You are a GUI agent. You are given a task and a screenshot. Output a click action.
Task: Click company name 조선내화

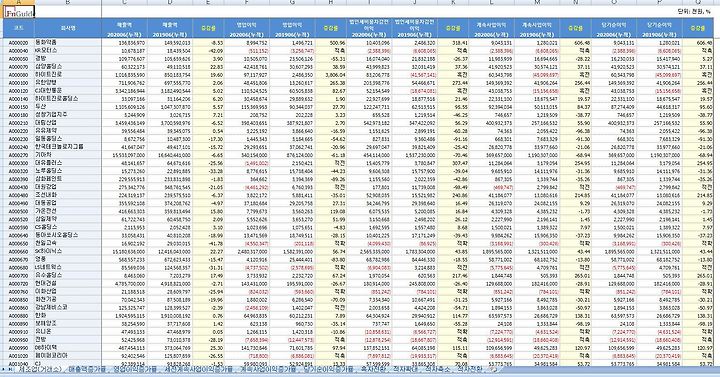[x=45, y=195]
